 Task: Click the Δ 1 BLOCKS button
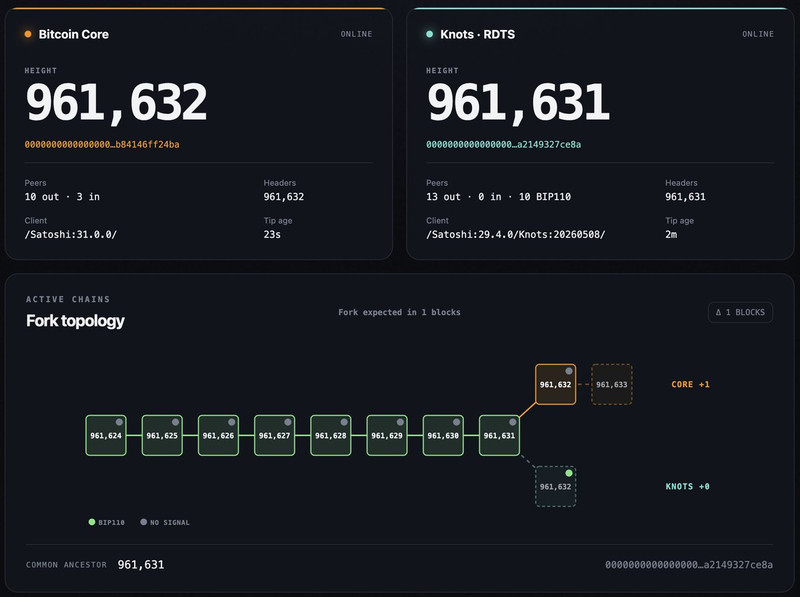tap(740, 312)
